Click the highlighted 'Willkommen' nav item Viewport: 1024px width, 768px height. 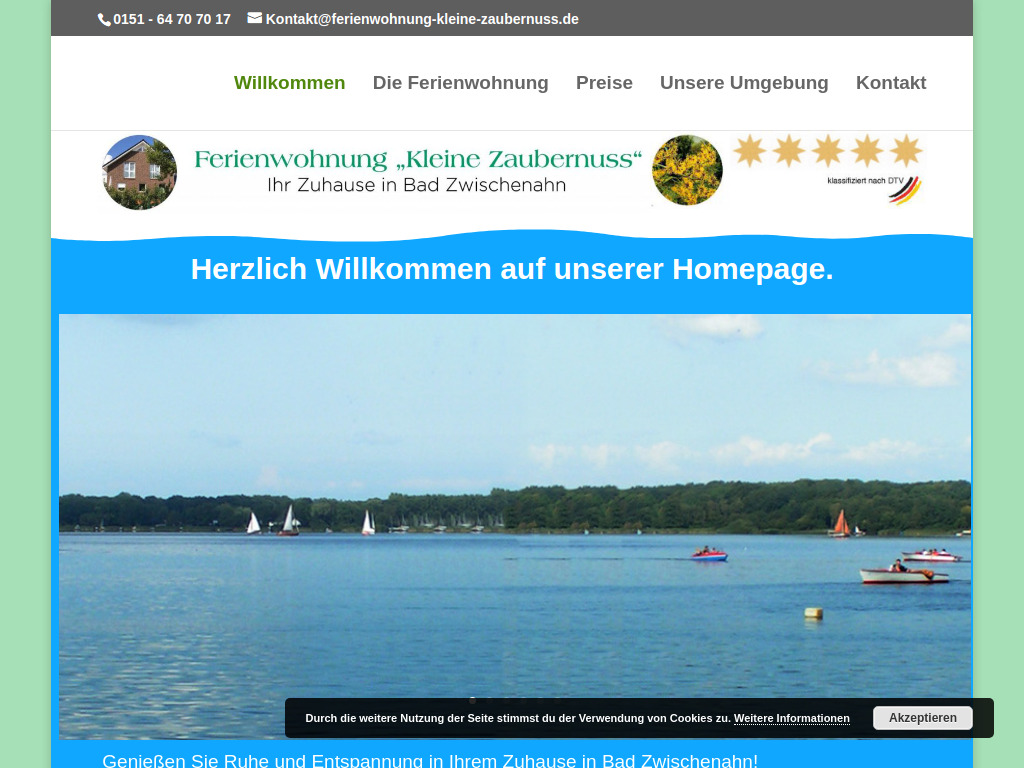289,83
